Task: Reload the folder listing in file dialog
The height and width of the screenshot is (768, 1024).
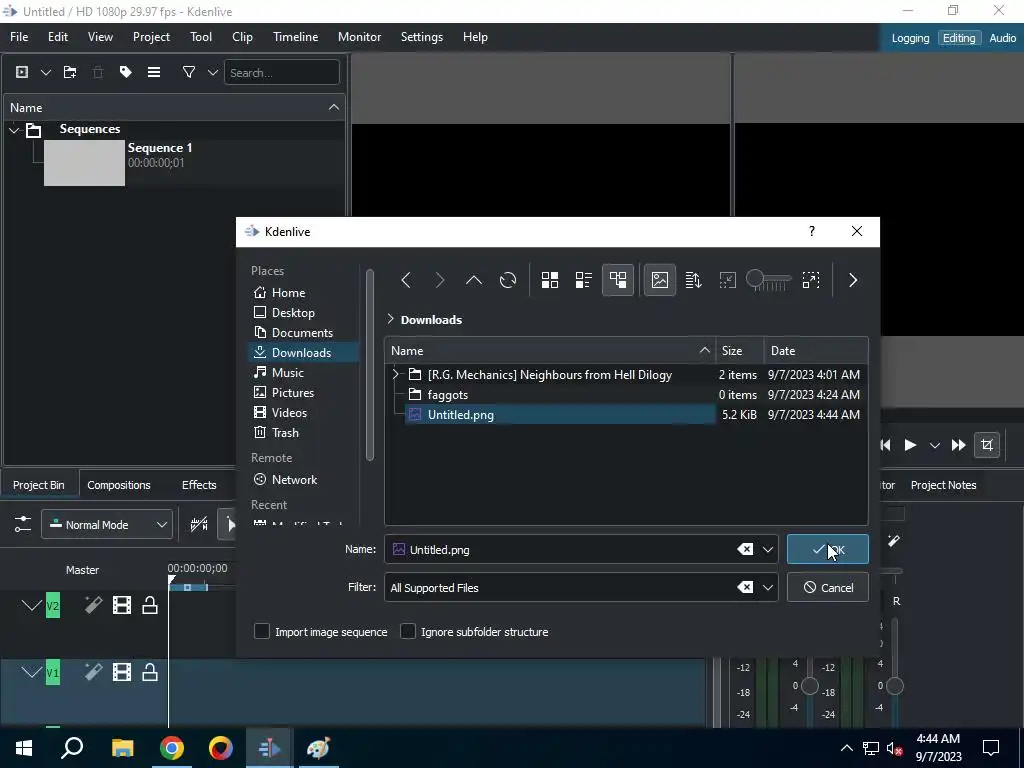Action: coord(507,280)
